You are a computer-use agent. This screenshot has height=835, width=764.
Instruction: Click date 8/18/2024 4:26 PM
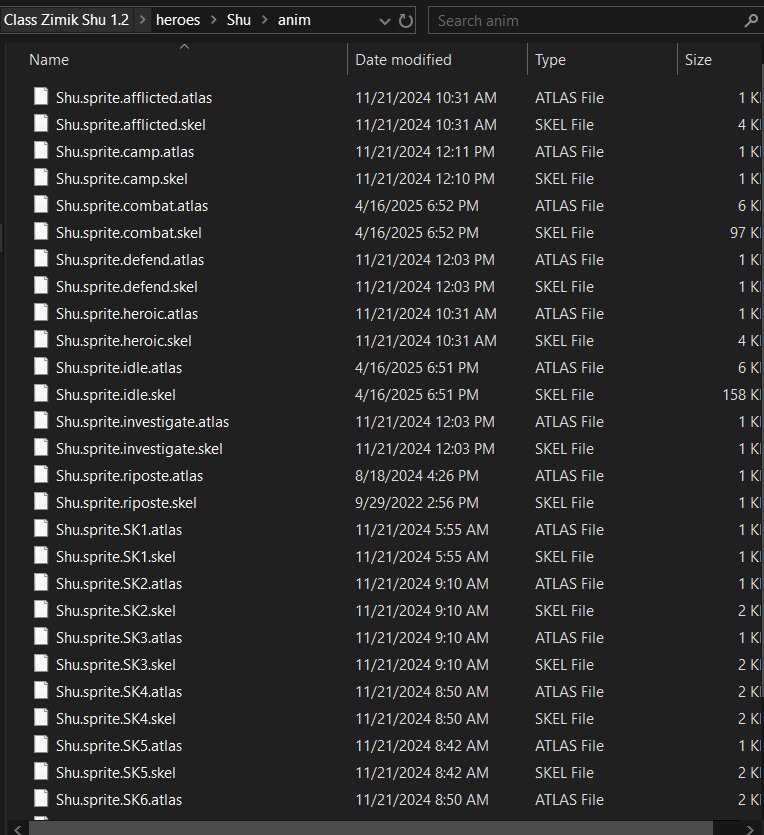(417, 476)
